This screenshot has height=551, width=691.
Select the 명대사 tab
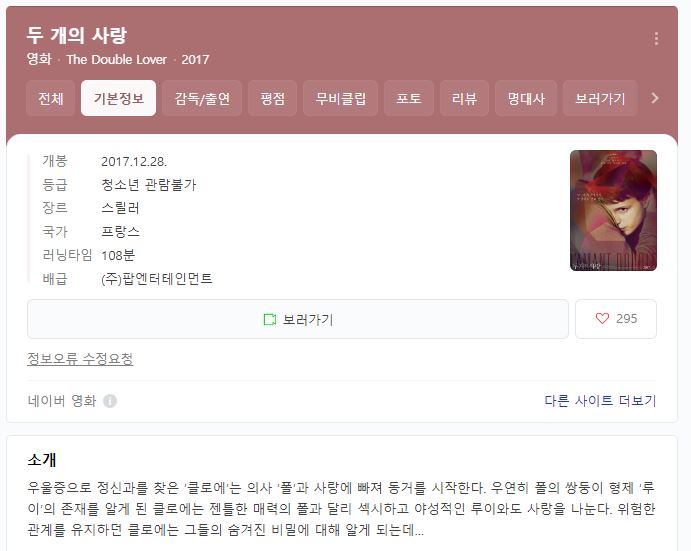[x=526, y=98]
